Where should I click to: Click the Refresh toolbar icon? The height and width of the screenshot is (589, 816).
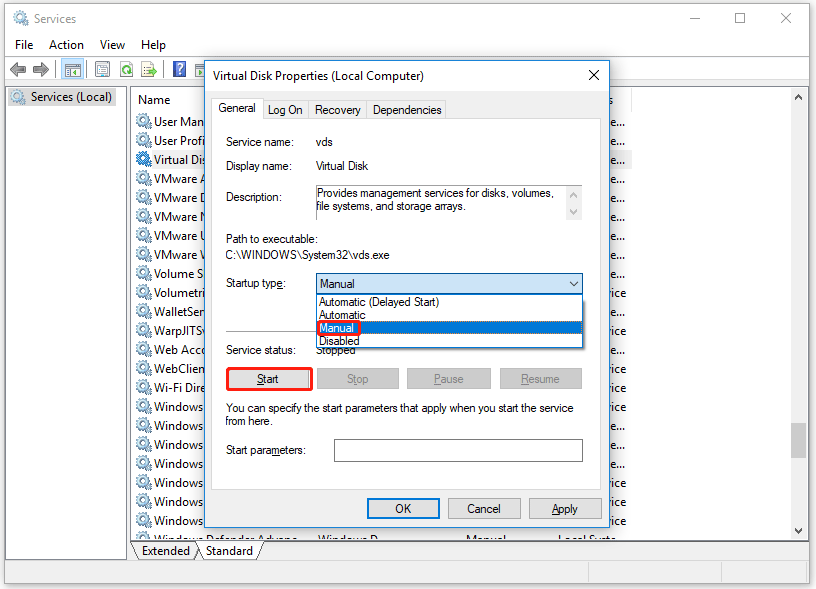click(126, 69)
